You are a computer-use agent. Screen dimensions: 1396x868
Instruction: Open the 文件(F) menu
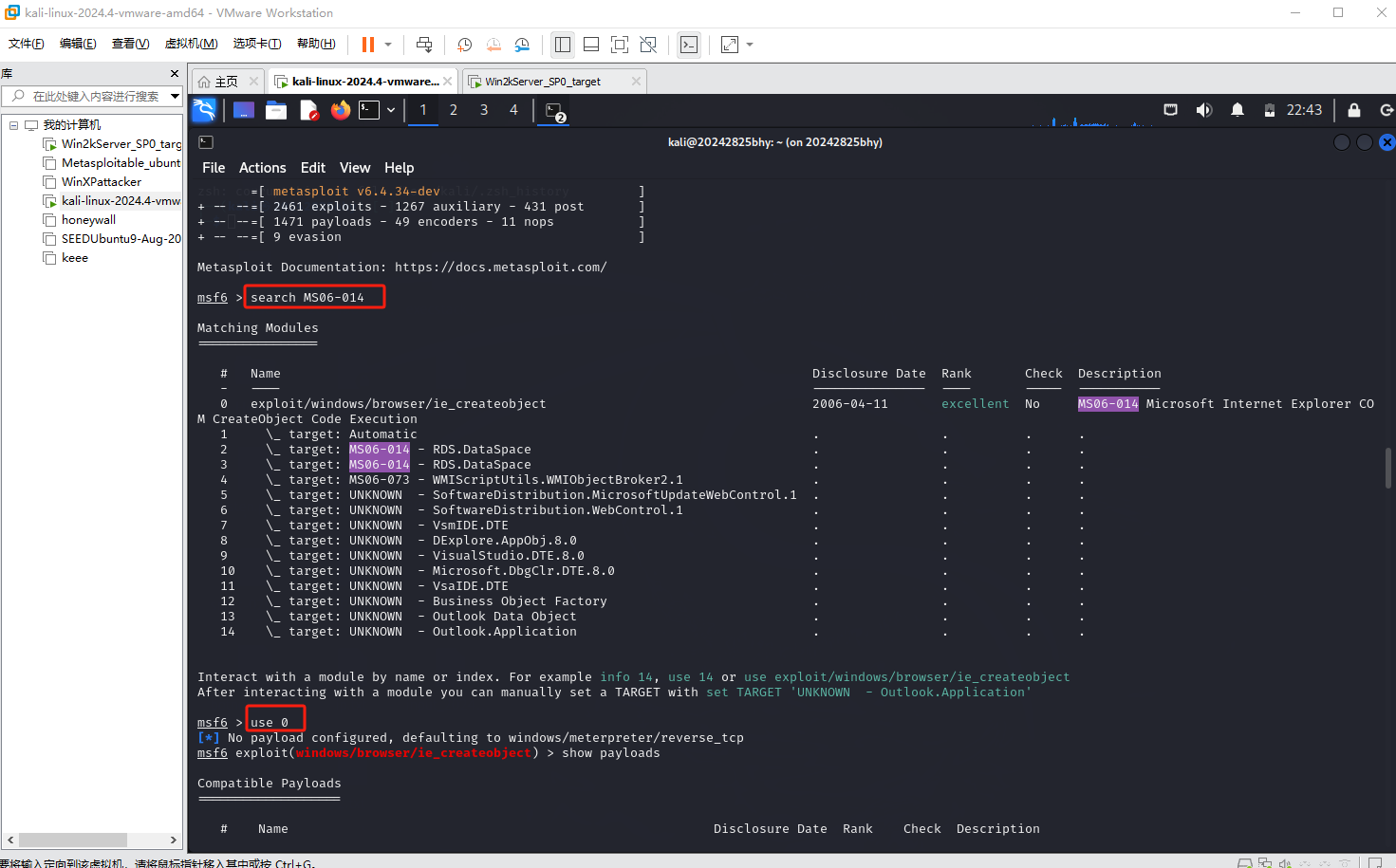click(x=26, y=44)
